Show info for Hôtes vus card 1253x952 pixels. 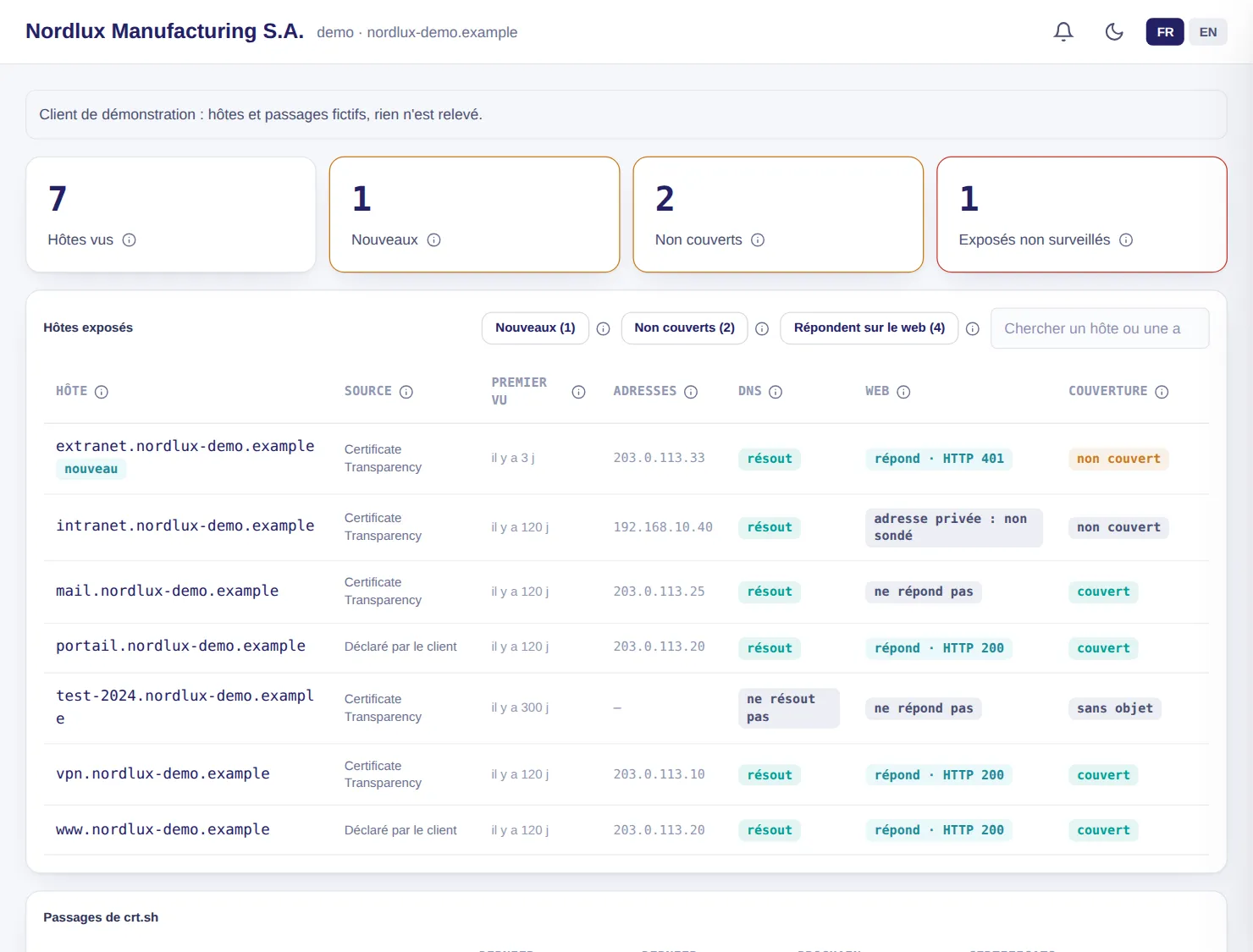coord(130,239)
